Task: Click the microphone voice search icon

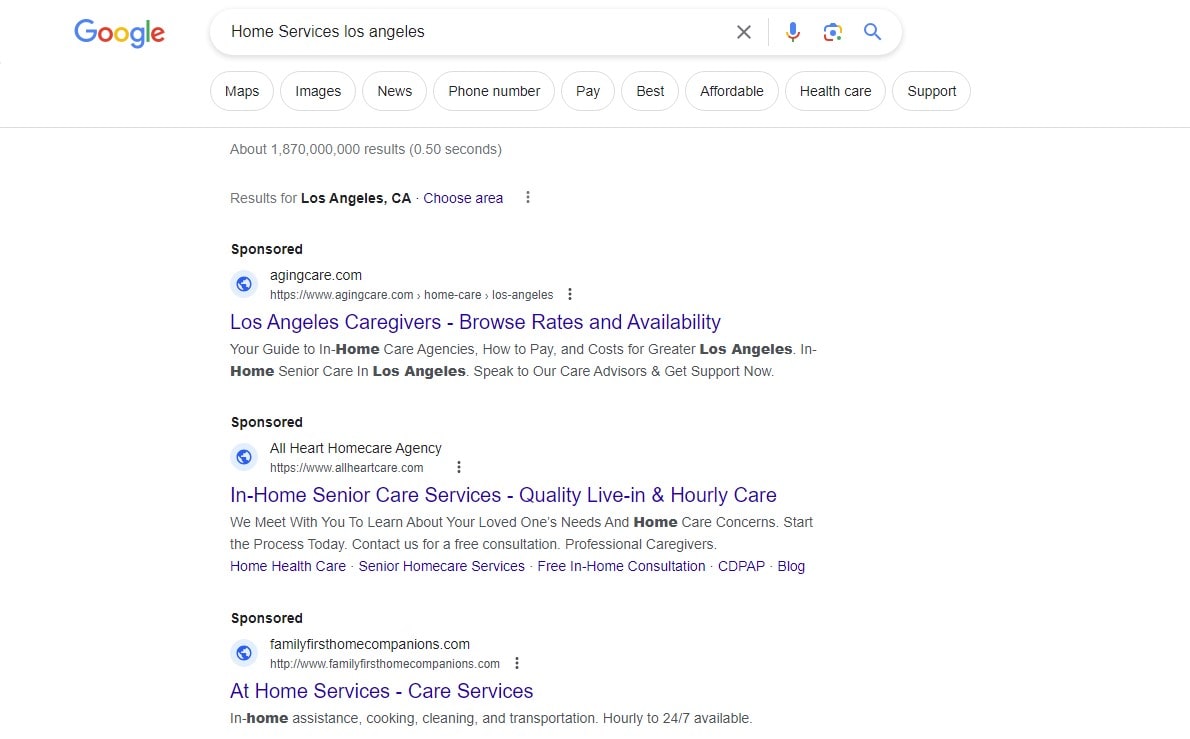Action: tap(792, 31)
